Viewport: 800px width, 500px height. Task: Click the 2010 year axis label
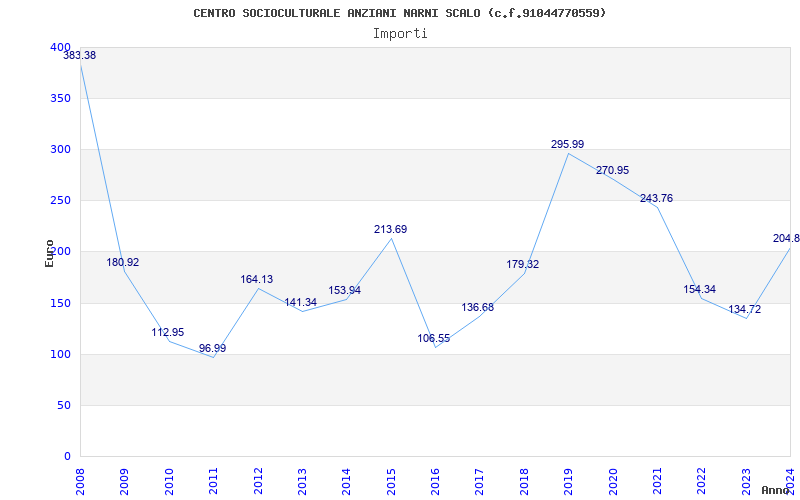pos(169,481)
